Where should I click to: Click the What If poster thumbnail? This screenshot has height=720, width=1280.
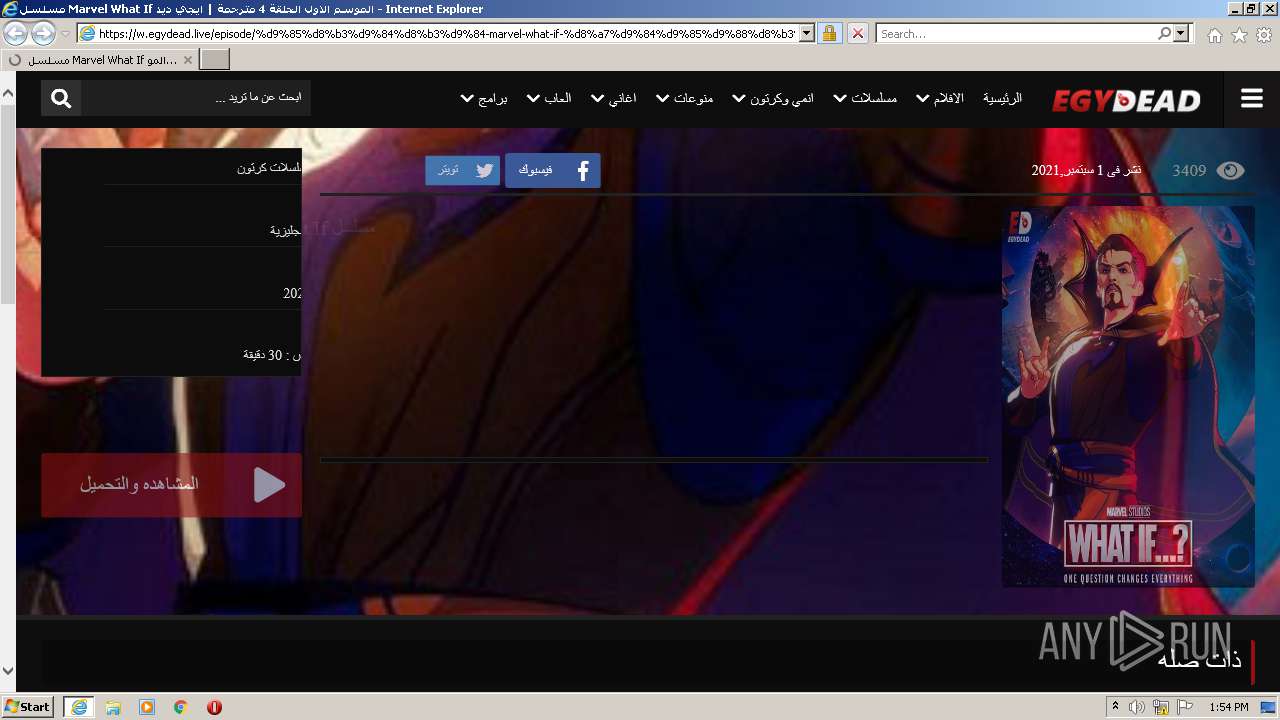[1128, 396]
